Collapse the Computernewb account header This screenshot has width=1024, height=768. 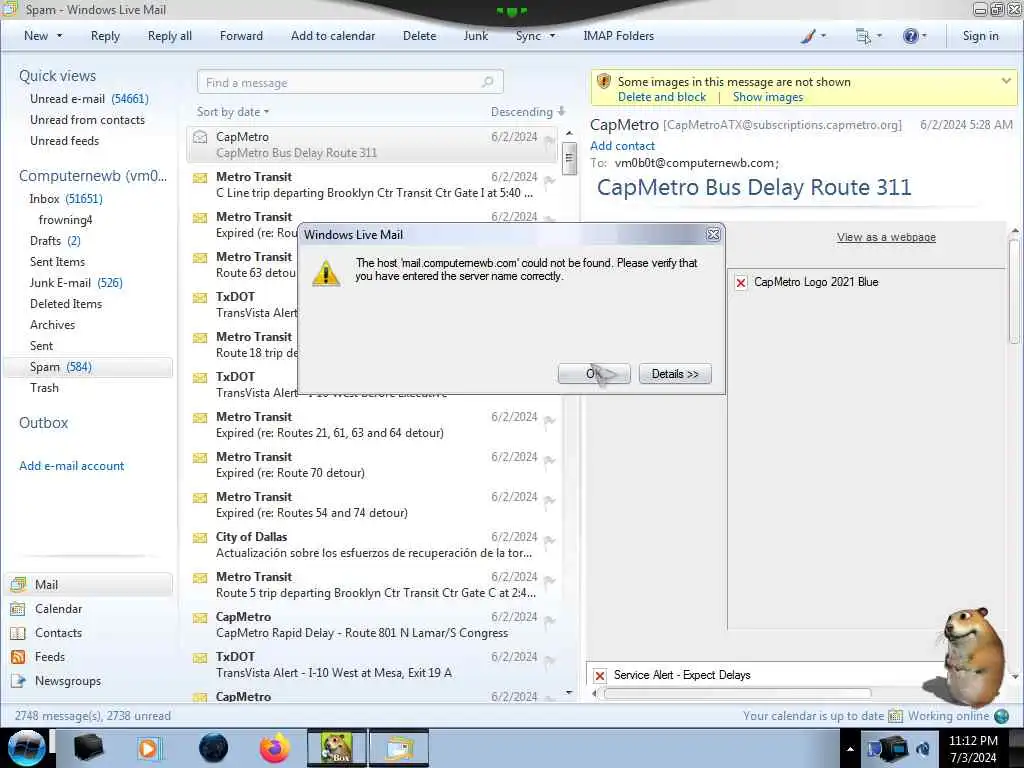93,176
